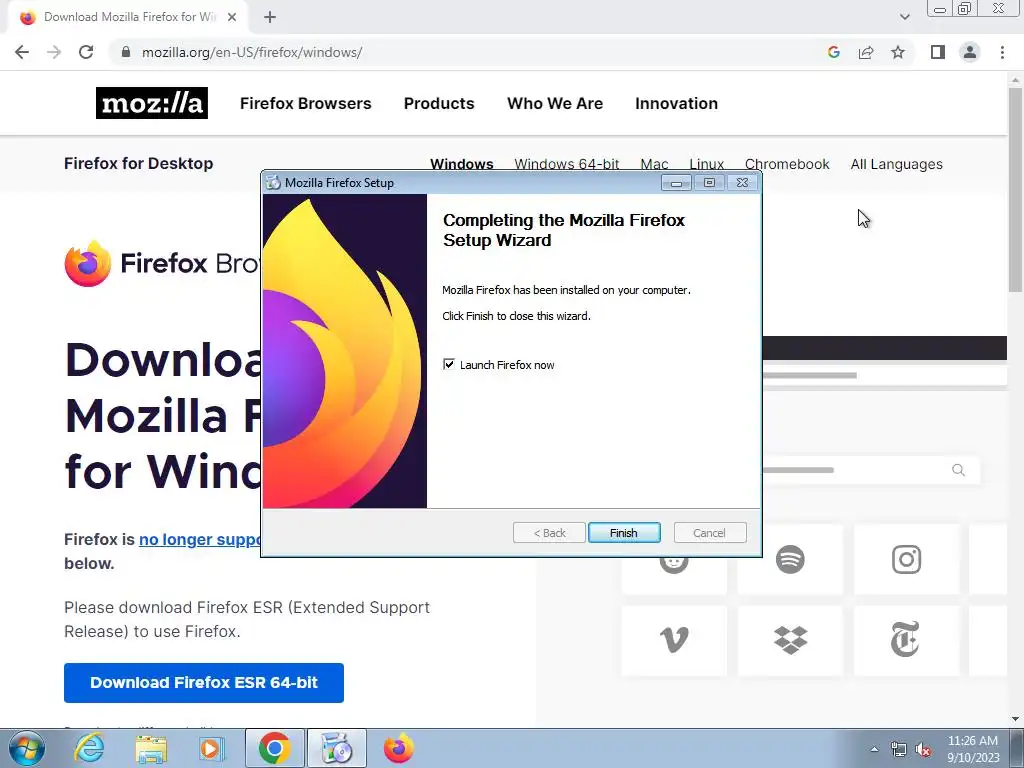Uncheck the Launch Firefox now checkbox
Image resolution: width=1024 pixels, height=768 pixels.
449,364
